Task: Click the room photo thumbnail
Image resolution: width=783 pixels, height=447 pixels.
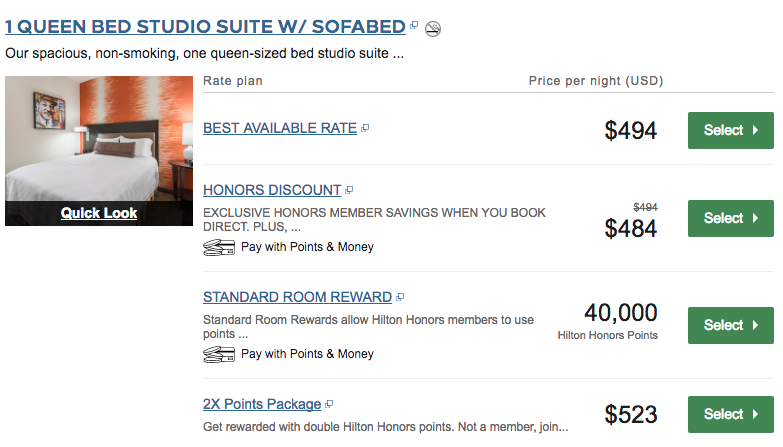Action: pyautogui.click(x=99, y=138)
